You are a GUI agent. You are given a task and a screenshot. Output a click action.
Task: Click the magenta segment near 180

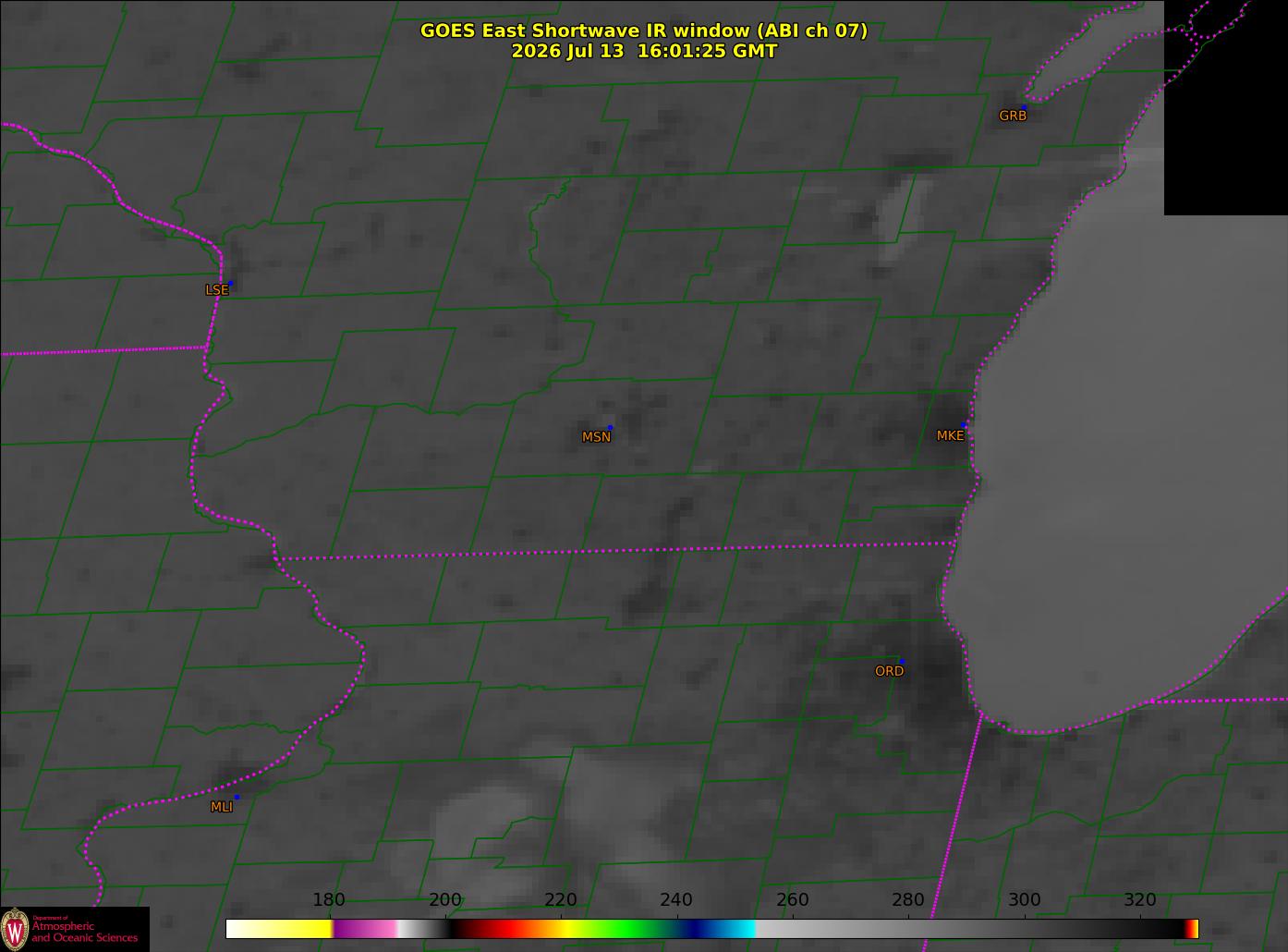[365, 929]
